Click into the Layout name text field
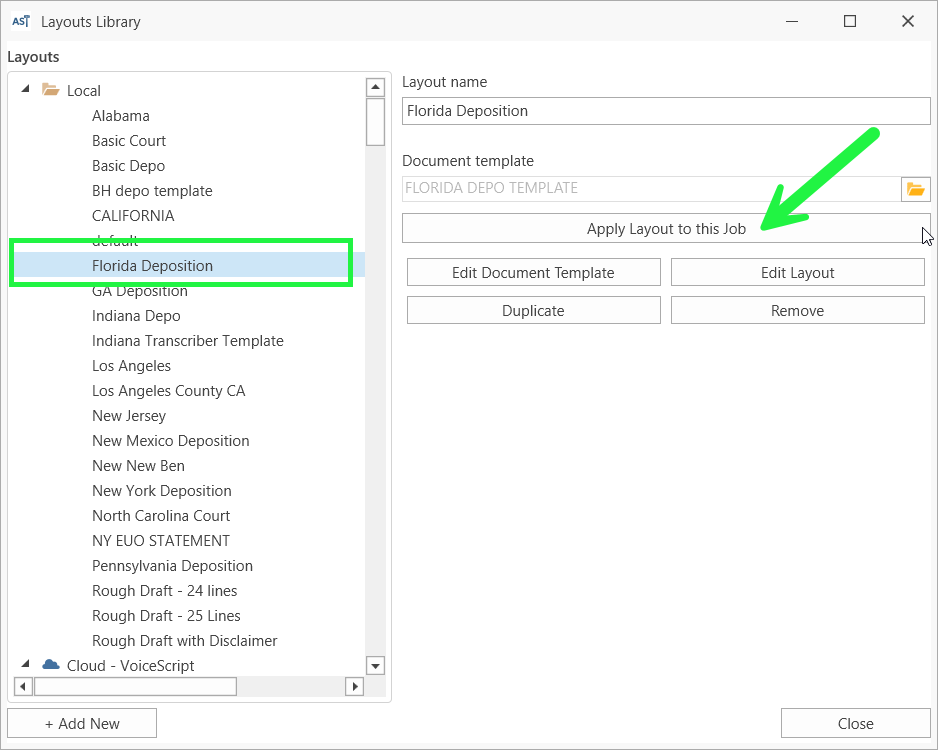 click(666, 111)
